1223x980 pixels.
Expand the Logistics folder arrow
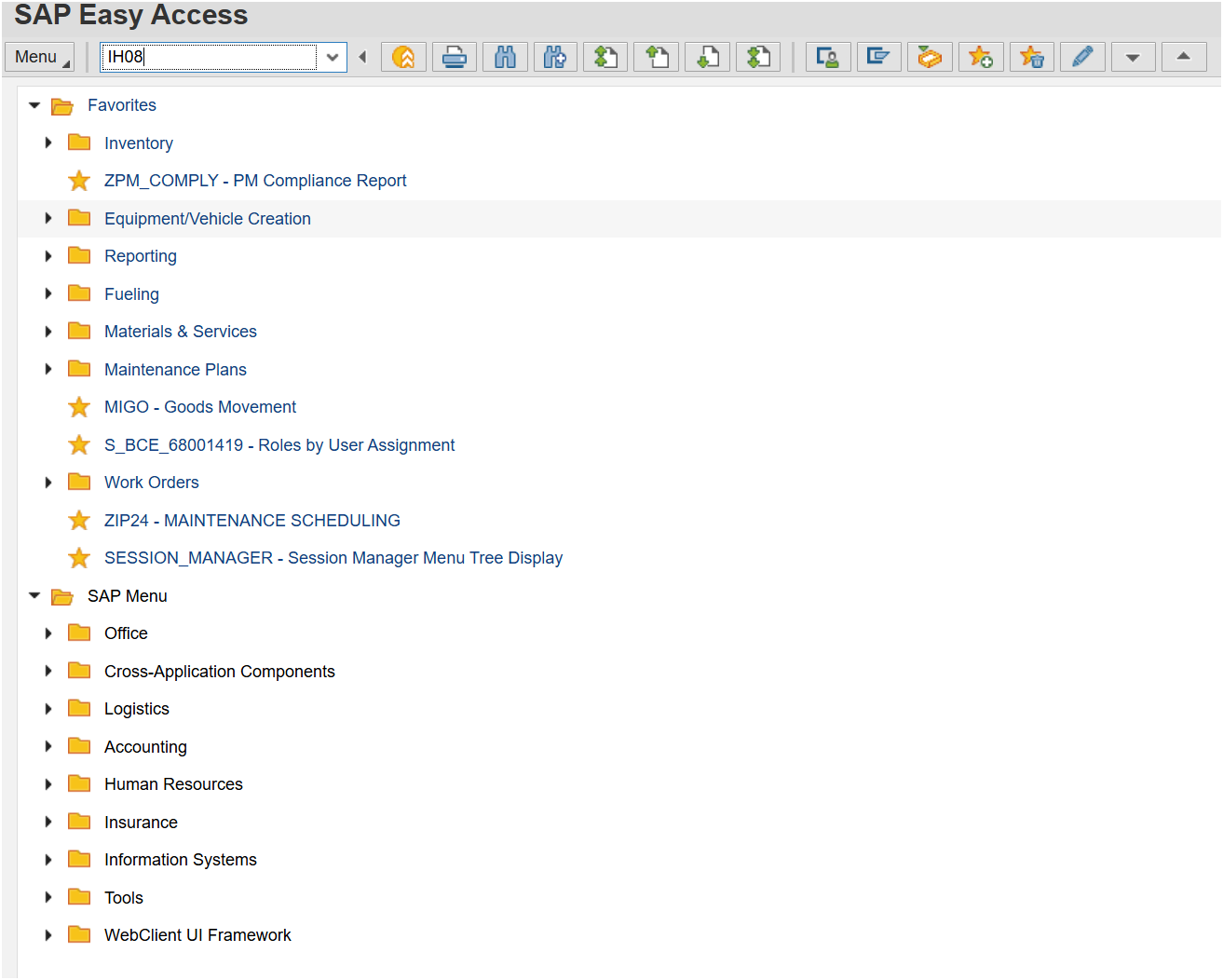coord(48,709)
